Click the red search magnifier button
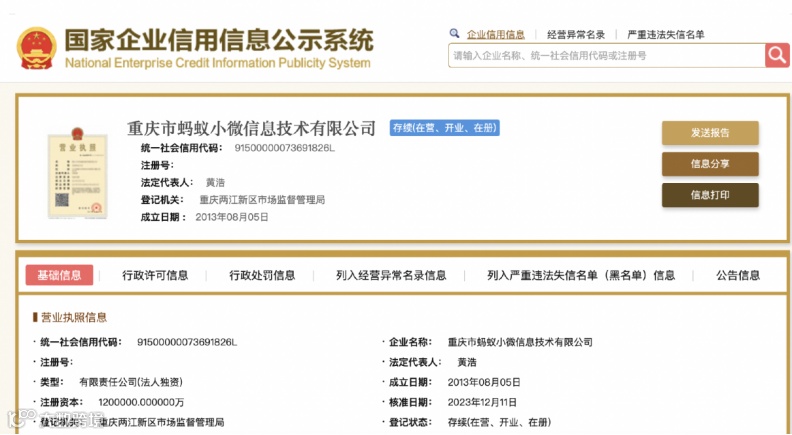Viewport: 792px width, 435px height. coord(777,55)
